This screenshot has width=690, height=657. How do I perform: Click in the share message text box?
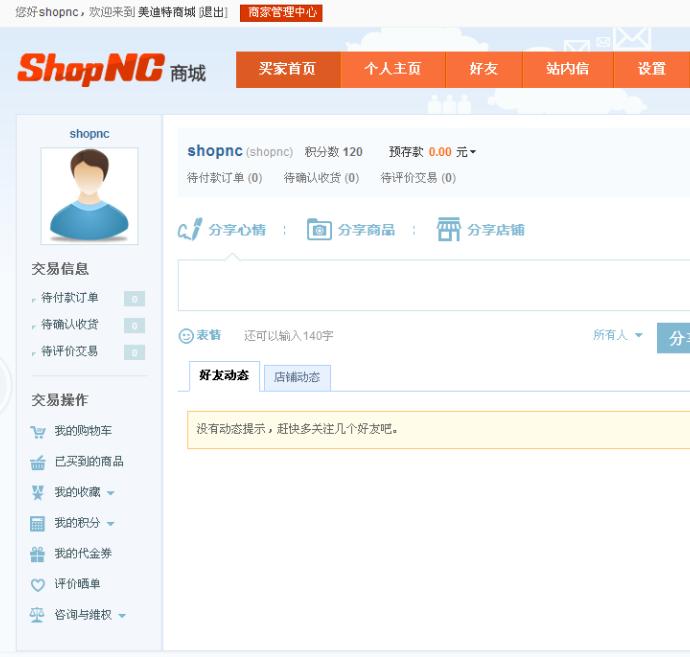tap(434, 285)
